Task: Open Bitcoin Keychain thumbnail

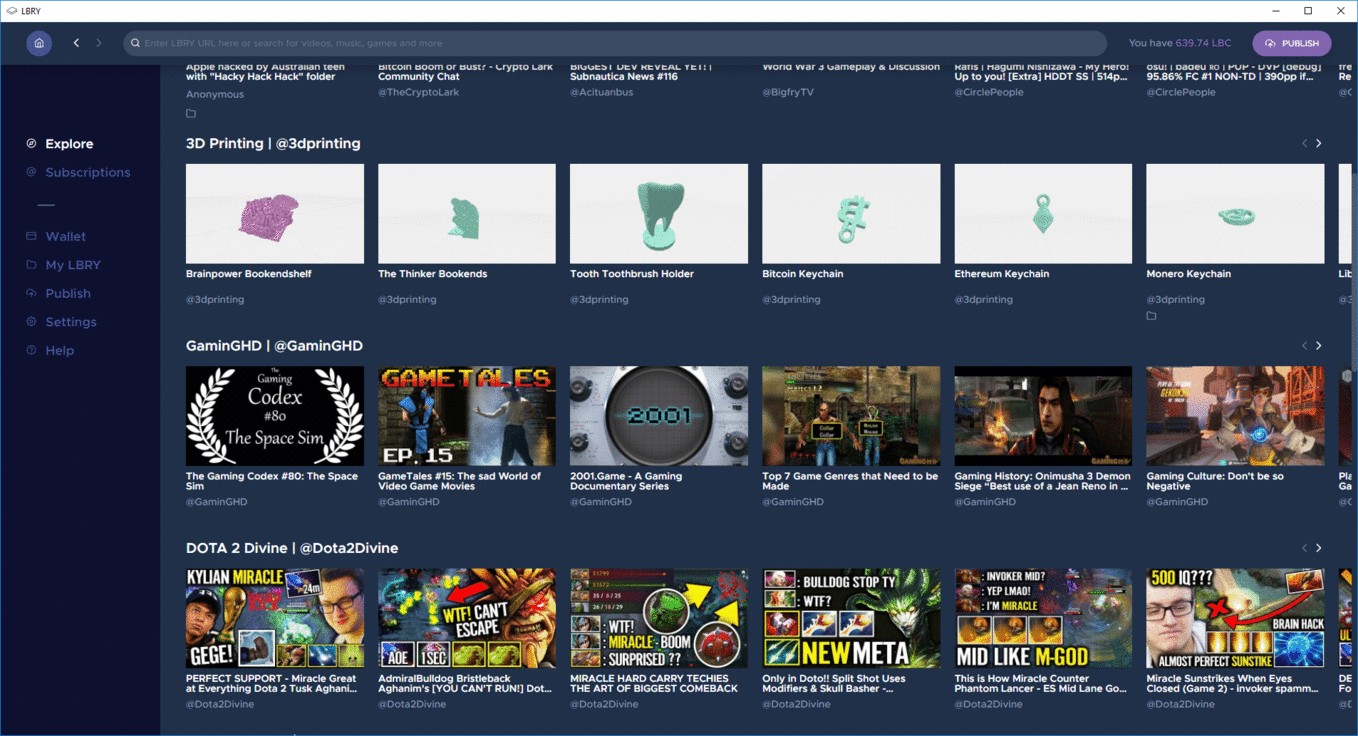Action: 851,214
